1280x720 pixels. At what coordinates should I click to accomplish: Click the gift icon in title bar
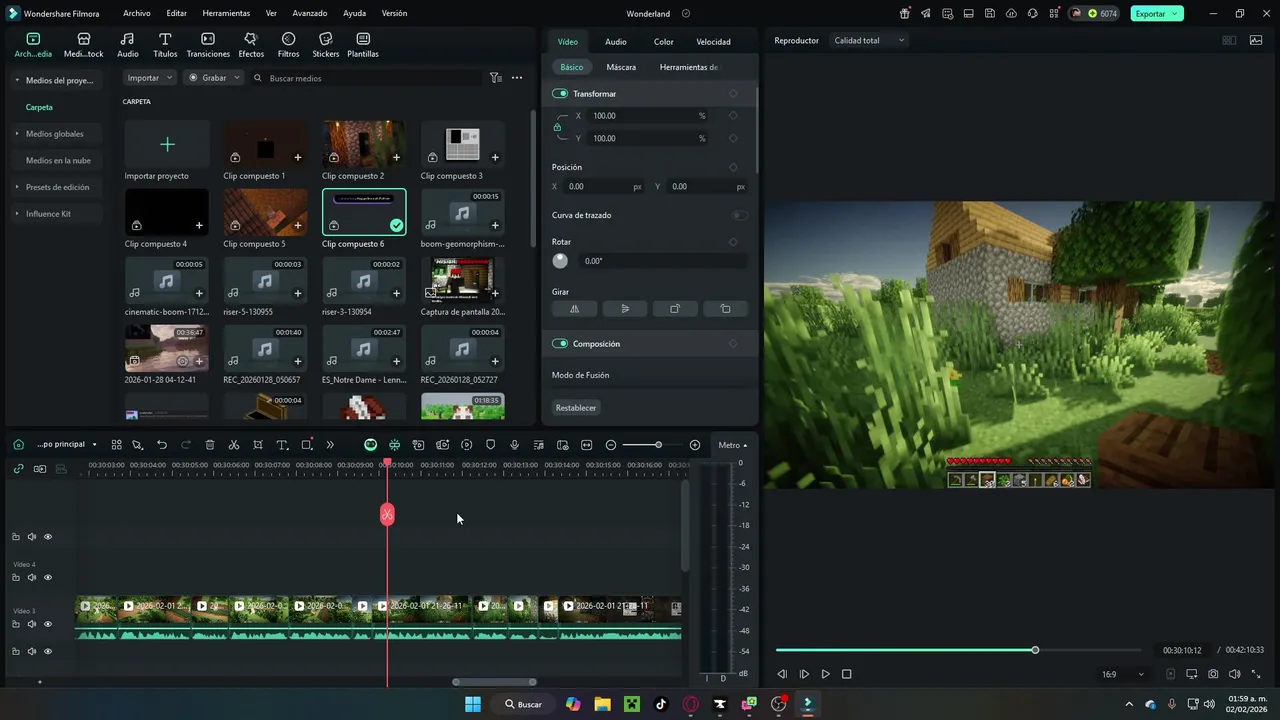click(905, 14)
